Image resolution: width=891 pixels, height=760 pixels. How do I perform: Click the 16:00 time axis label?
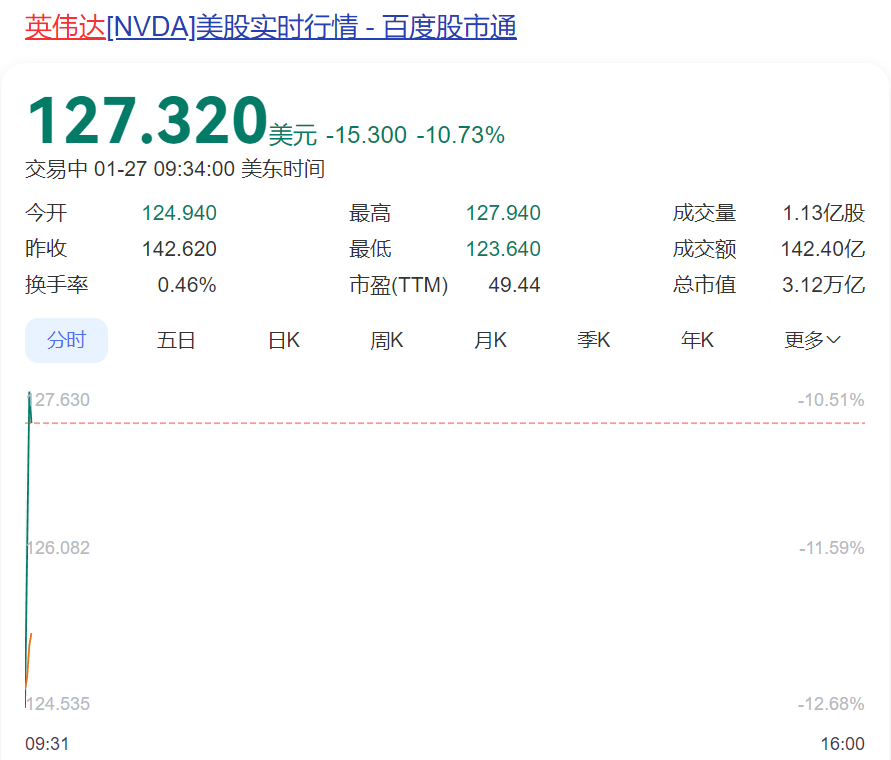coord(843,744)
